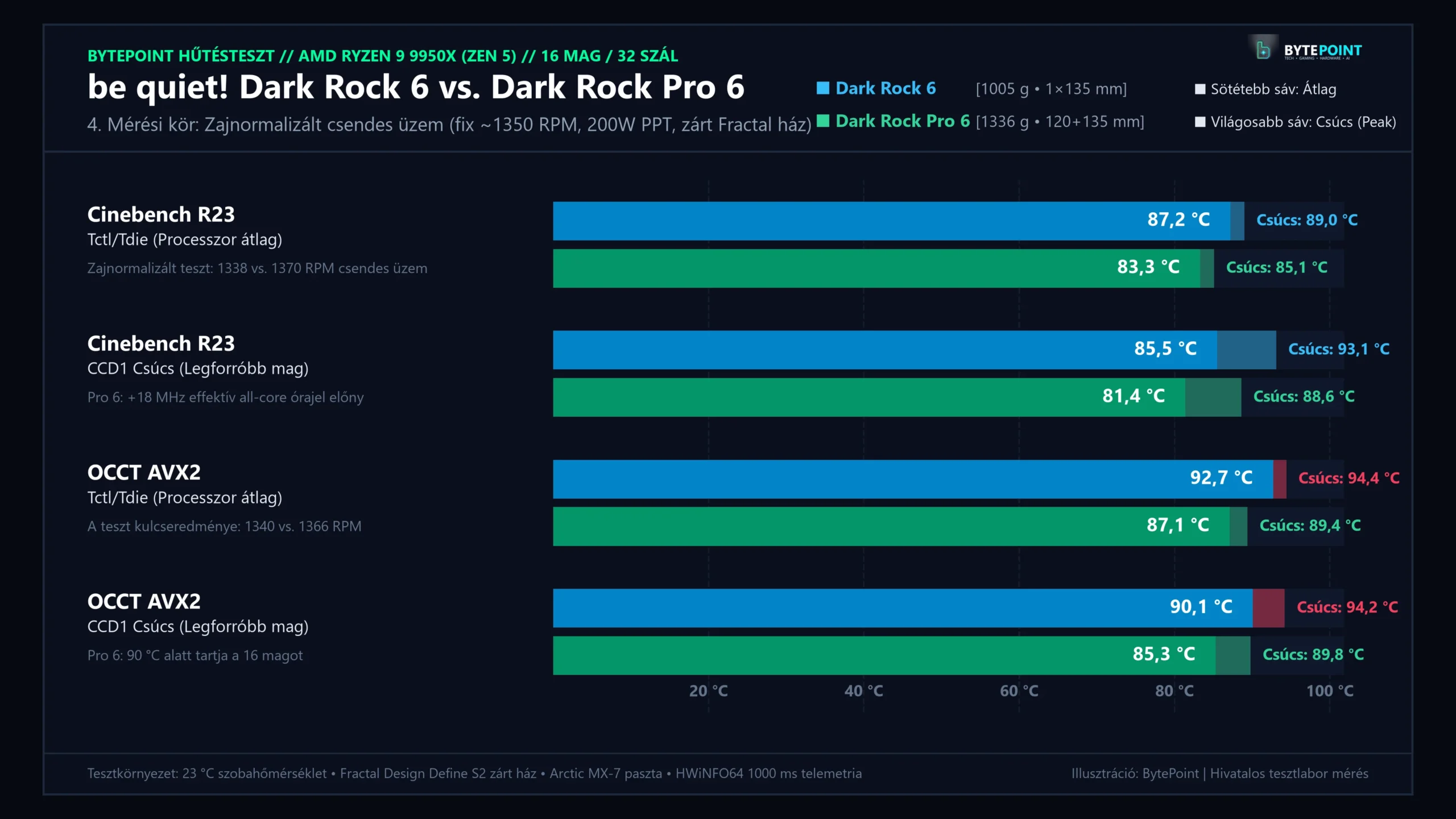The image size is (1456, 819).
Task: Click the [1005 g • 1×135 mm] spec text
Action: pyautogui.click(x=1051, y=89)
